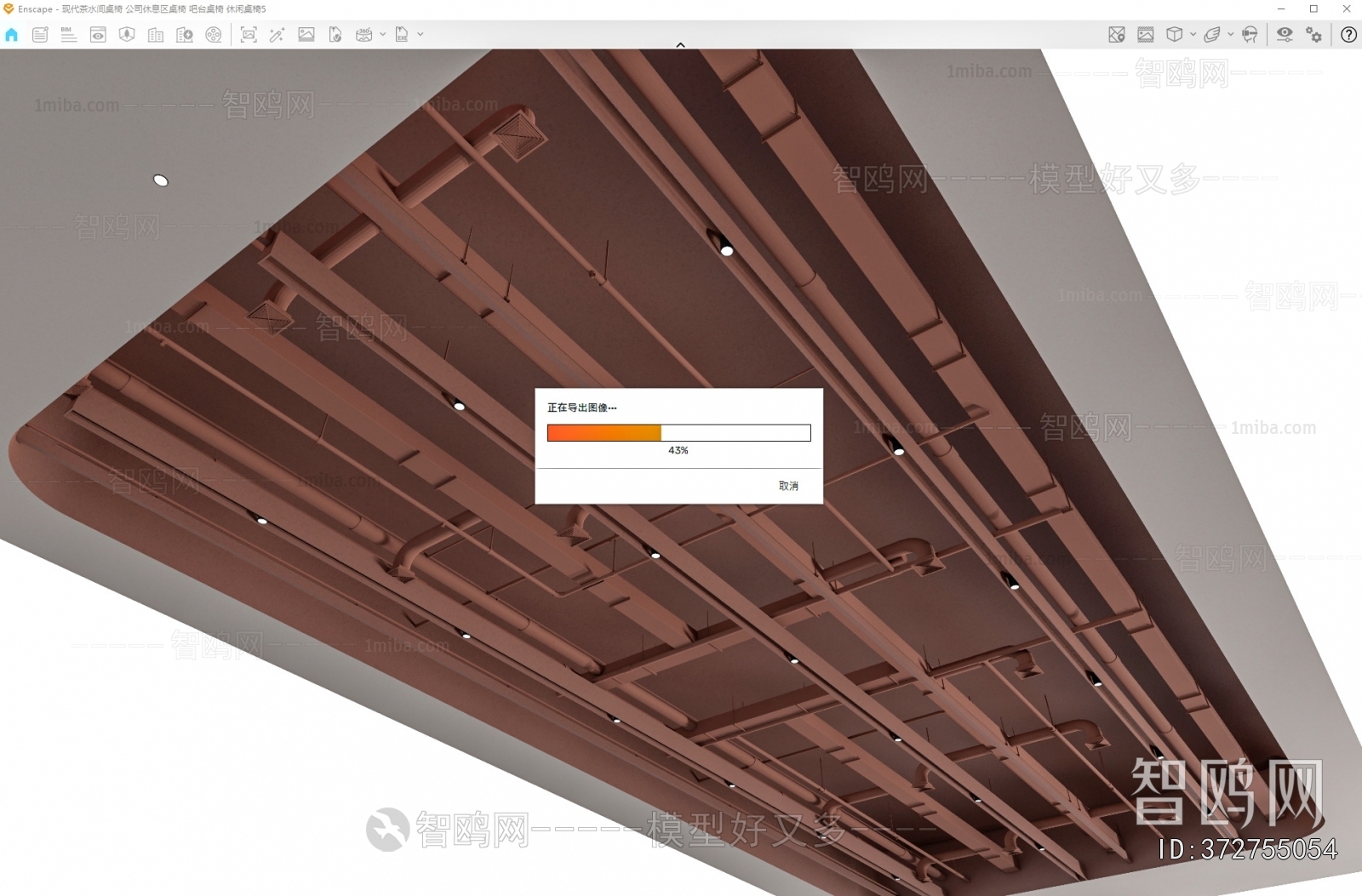Click the export progress bar at 43%

[677, 433]
